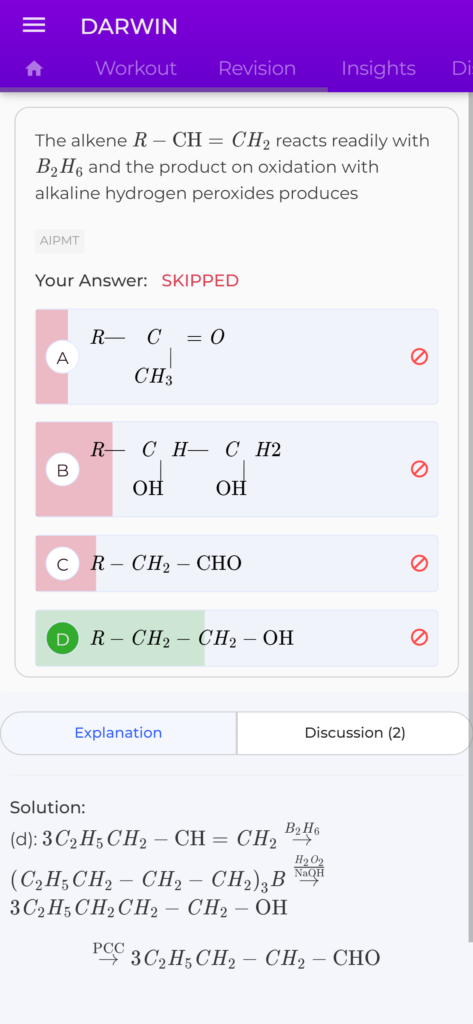The height and width of the screenshot is (1024, 473).
Task: Click prohibited icon on option A
Action: coord(419,357)
